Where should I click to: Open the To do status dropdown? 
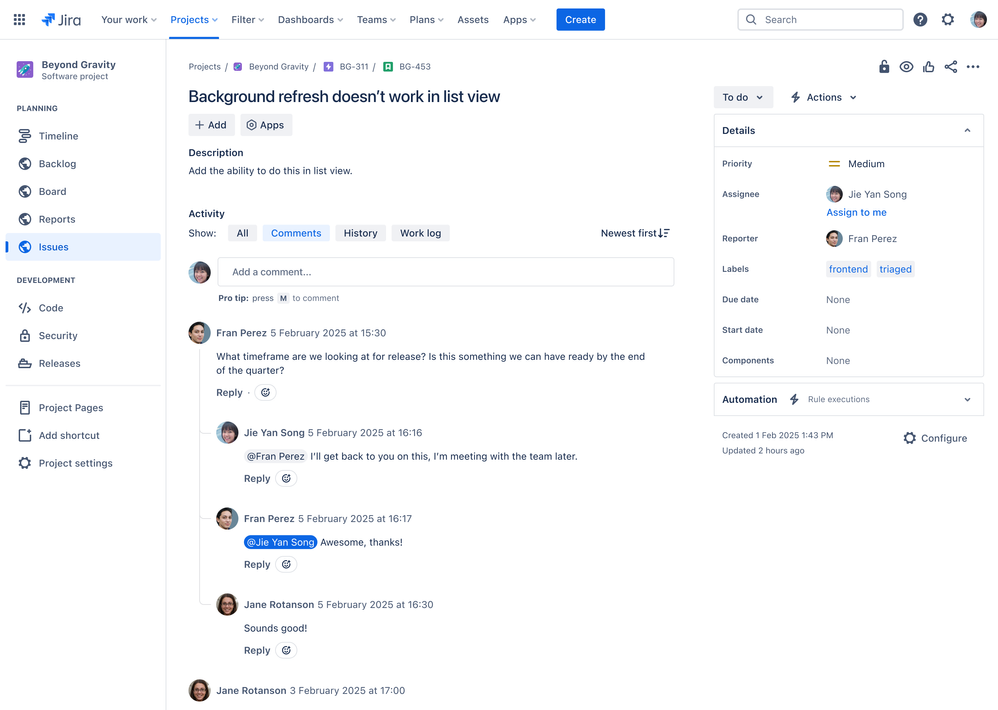(x=743, y=97)
